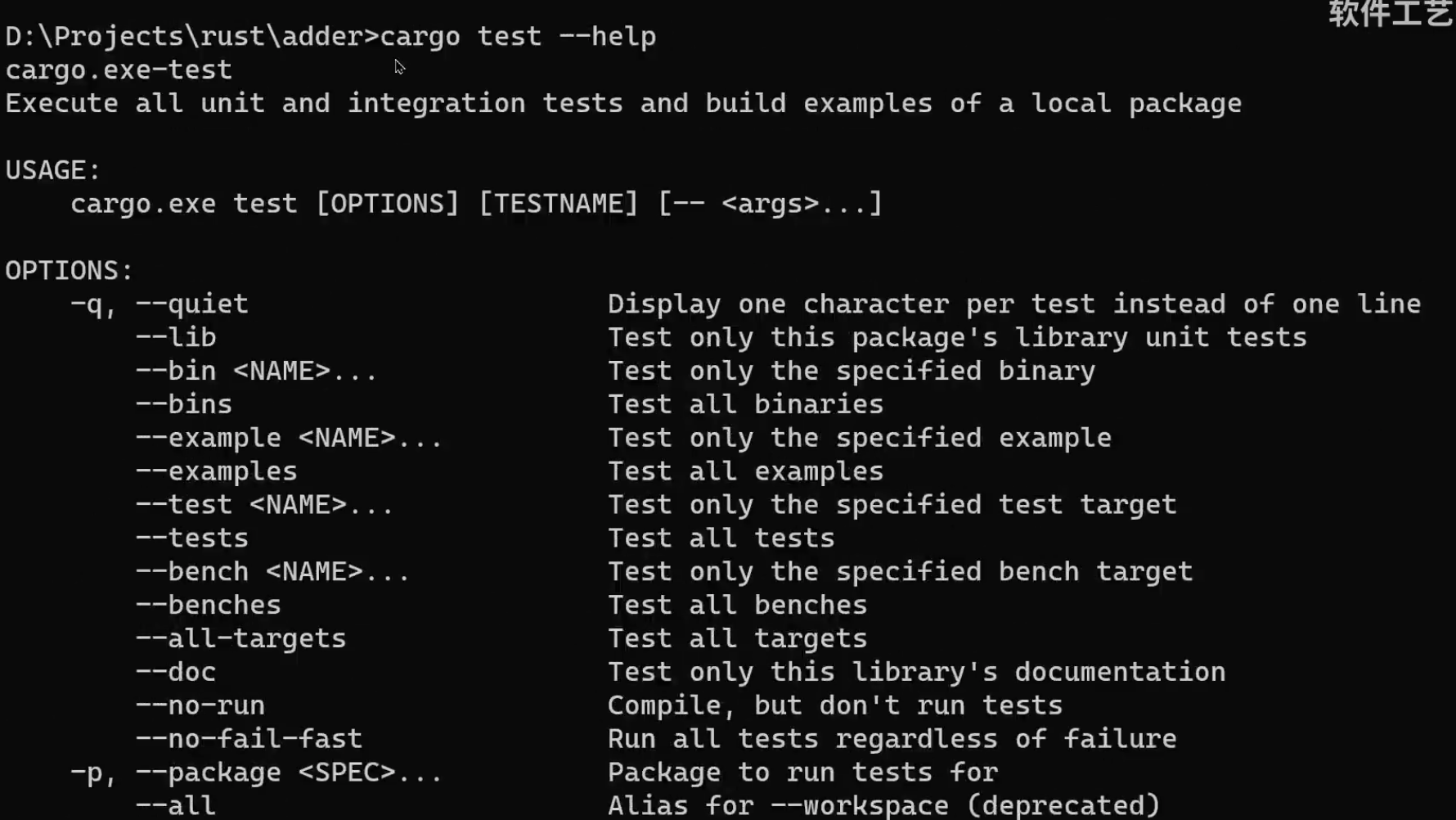This screenshot has width=1456, height=820.
Task: Click the --lib option flag
Action: click(x=176, y=338)
